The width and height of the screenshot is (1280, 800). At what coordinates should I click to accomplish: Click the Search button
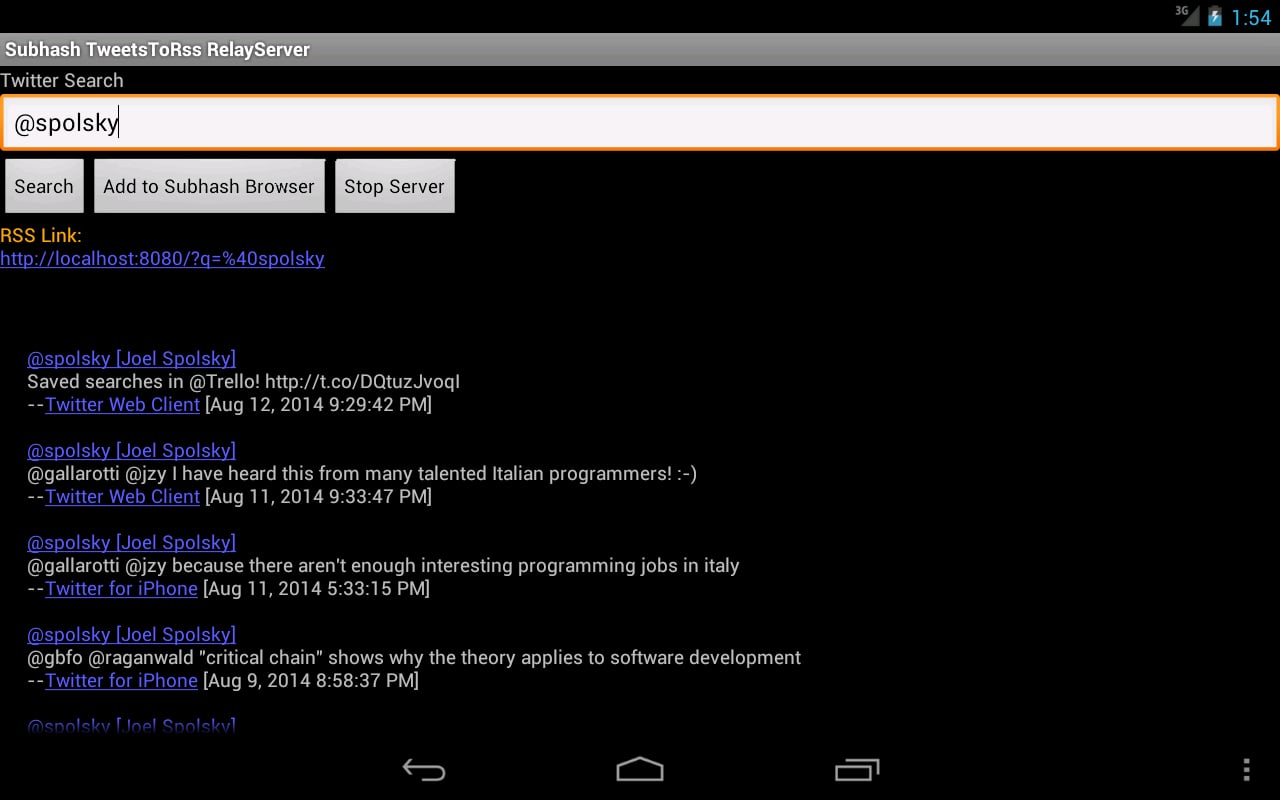(44, 186)
